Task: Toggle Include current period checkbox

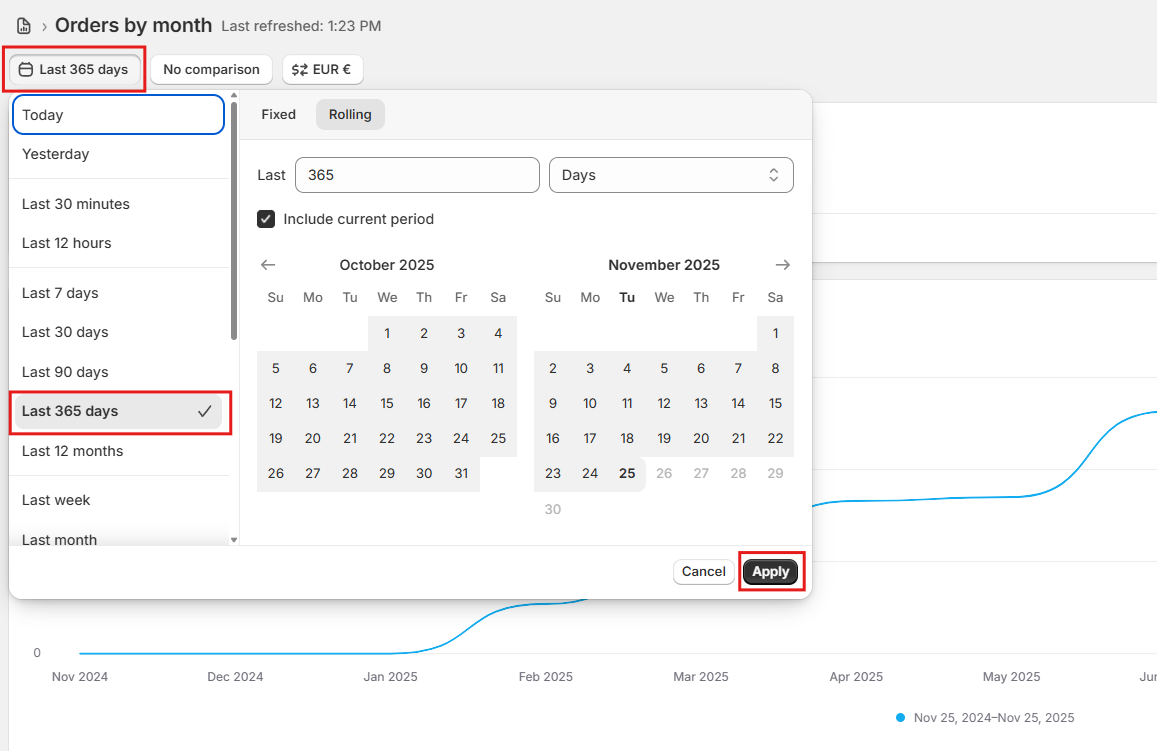Action: tap(266, 219)
